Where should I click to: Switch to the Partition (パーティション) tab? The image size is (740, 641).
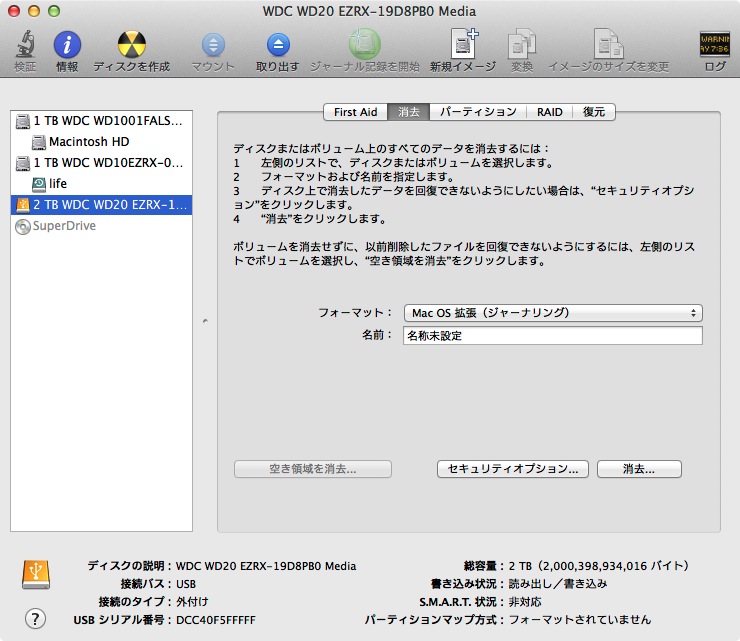tap(478, 112)
